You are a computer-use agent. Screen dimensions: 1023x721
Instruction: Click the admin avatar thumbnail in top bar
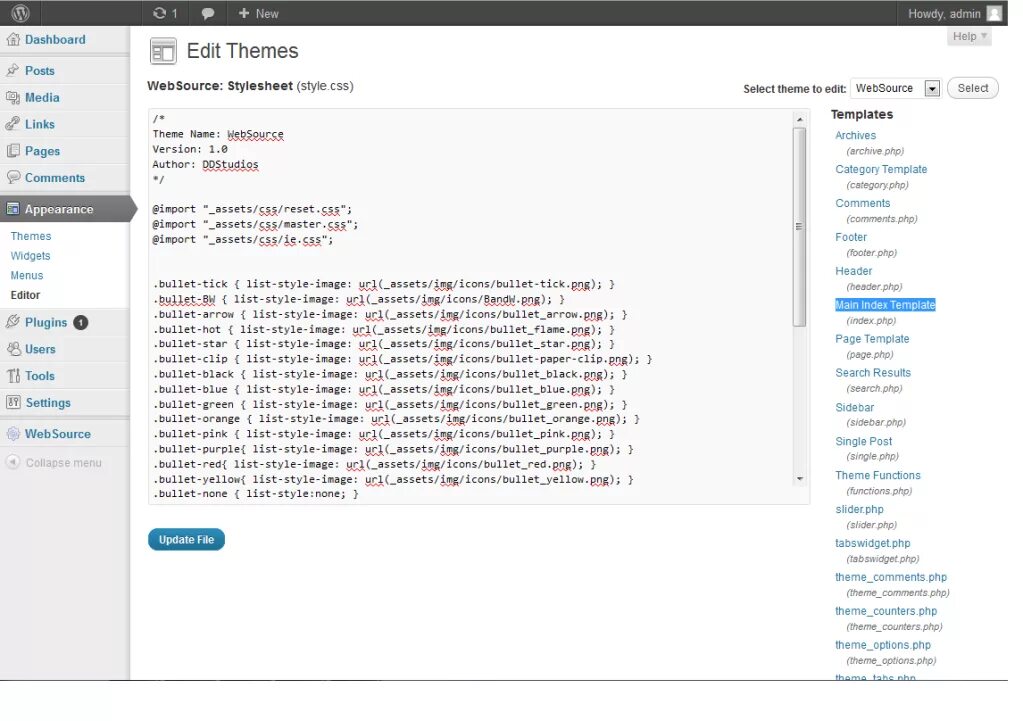[993, 12]
